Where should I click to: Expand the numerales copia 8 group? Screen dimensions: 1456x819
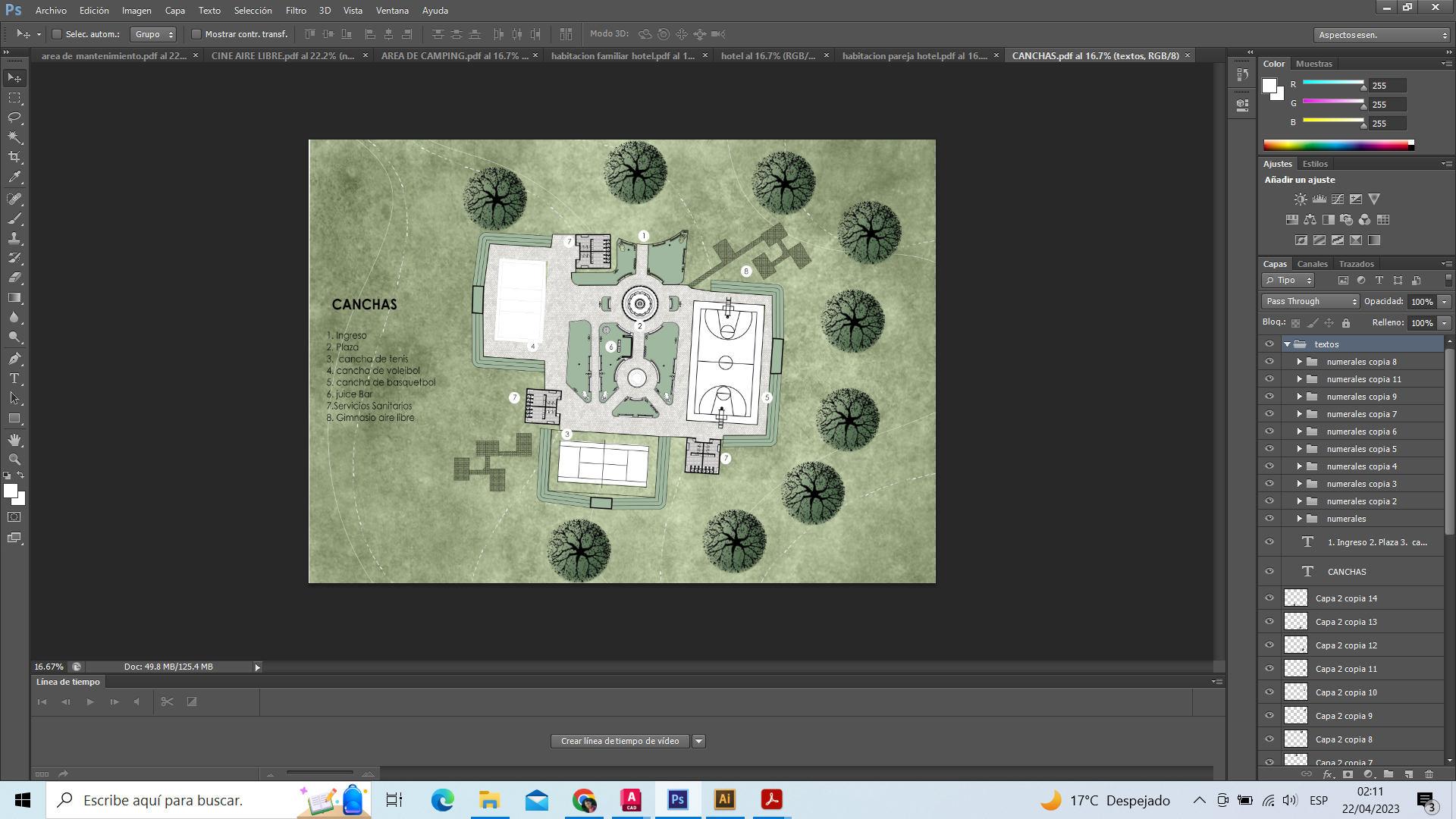[x=1299, y=362]
